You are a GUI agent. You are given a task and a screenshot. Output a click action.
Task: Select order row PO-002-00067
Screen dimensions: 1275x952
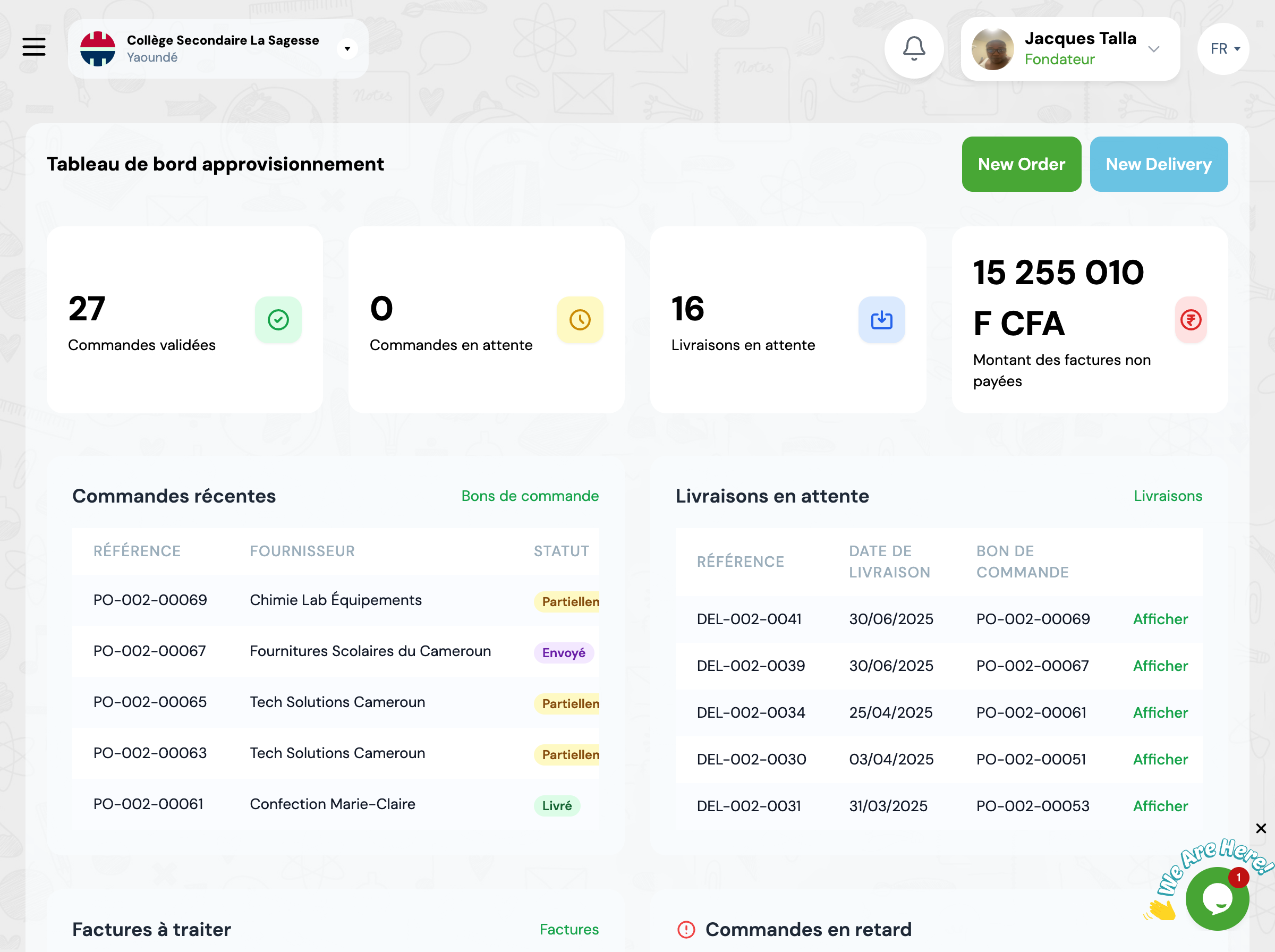tap(150, 651)
